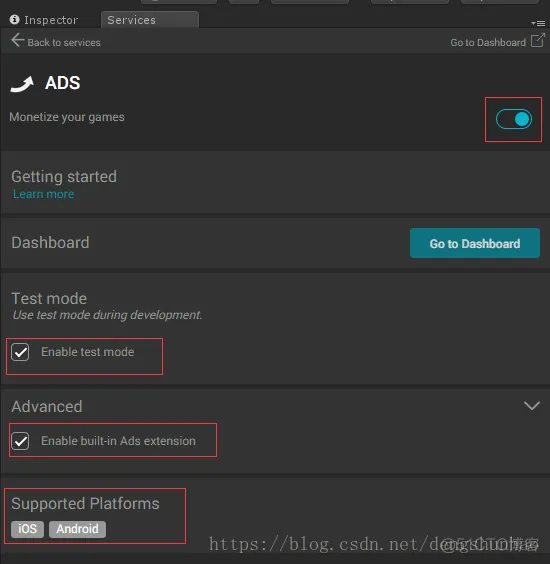Screen dimensions: 550x564
Task: Click the teal Go to Dashboard button
Action: click(475, 243)
